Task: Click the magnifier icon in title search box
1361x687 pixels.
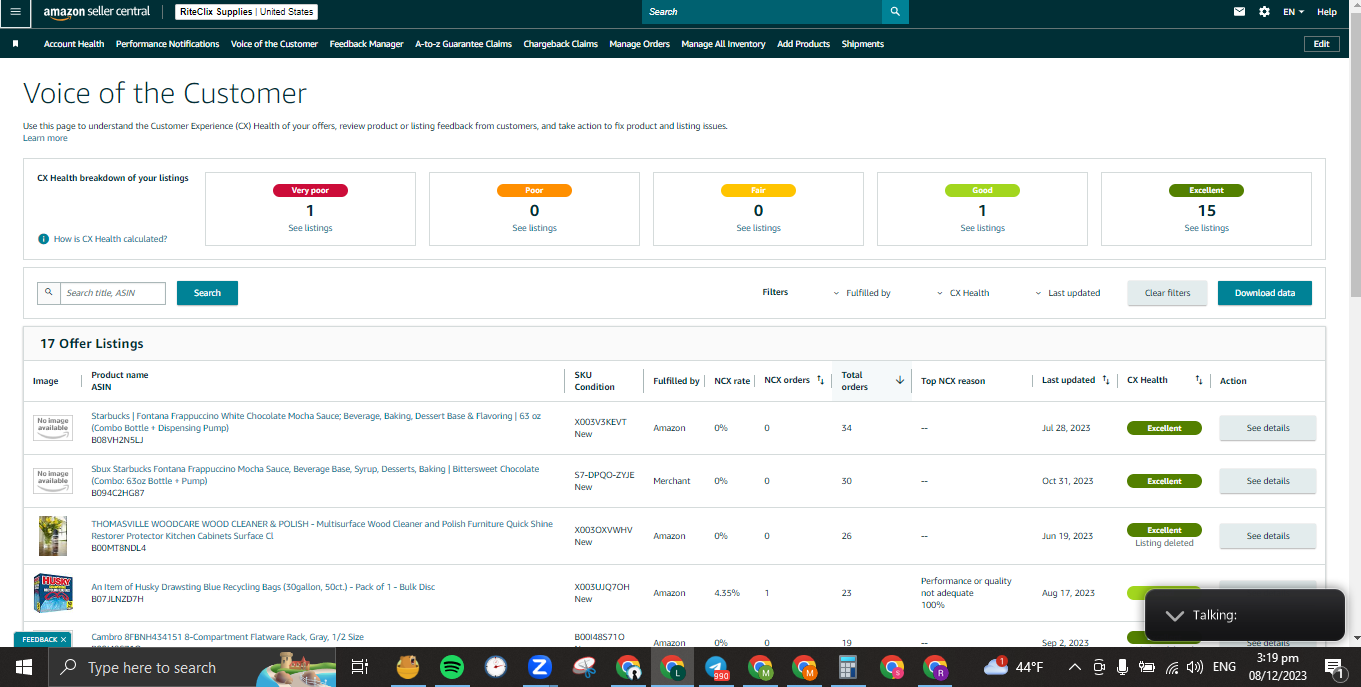Action: tap(49, 293)
